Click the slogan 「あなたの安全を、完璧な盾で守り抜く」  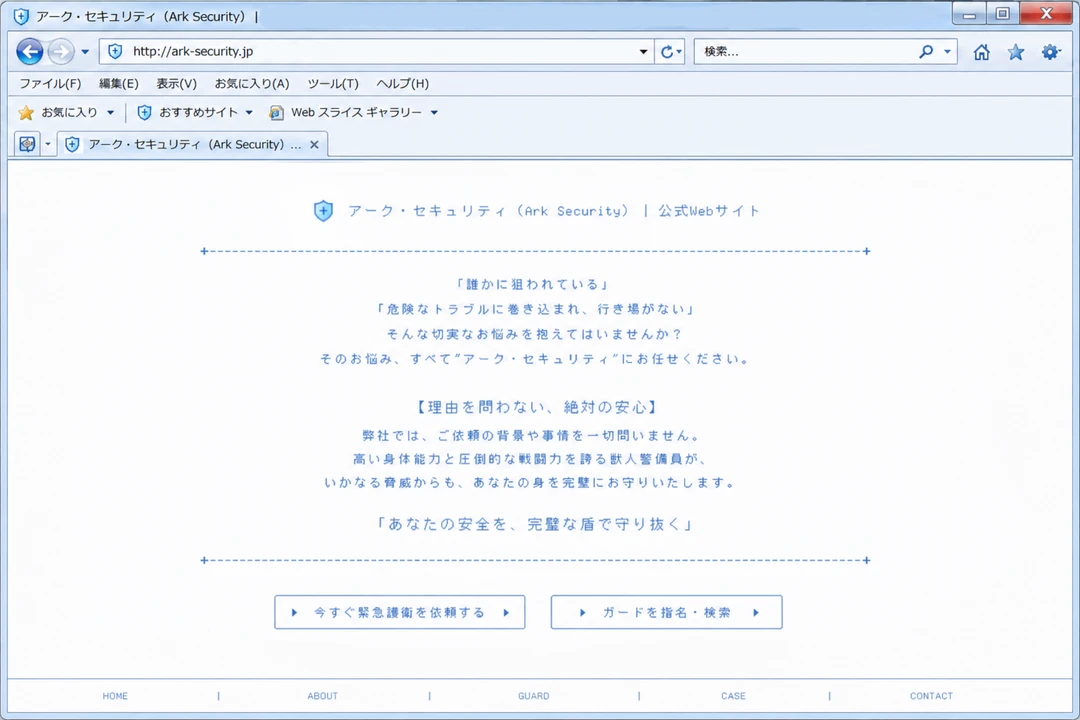coord(534,524)
